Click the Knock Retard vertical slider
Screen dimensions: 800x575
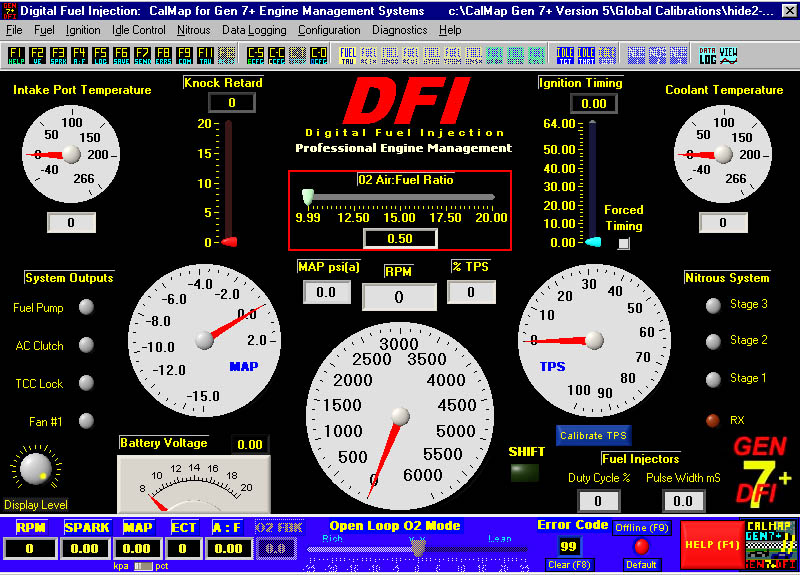229,182
